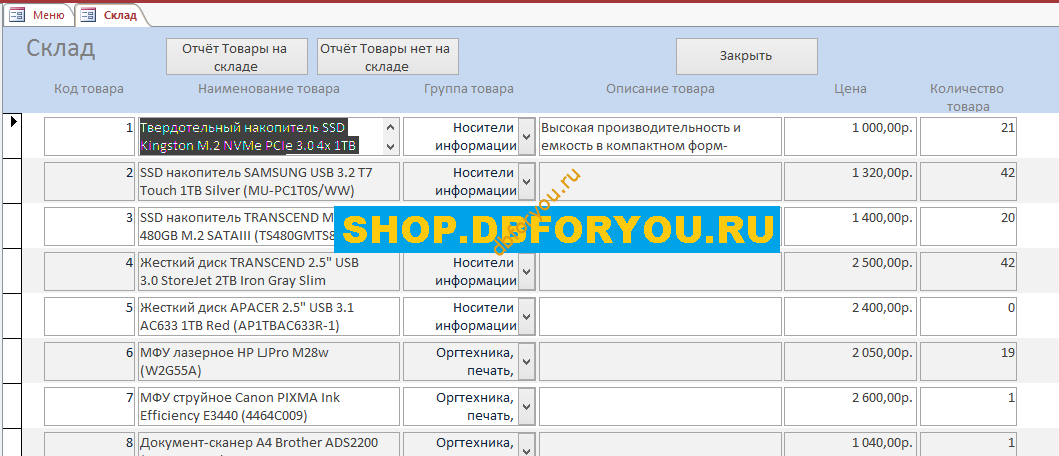This screenshot has height=456, width=1059.
Task: Click the quantity field showing 20
Action: (968, 226)
